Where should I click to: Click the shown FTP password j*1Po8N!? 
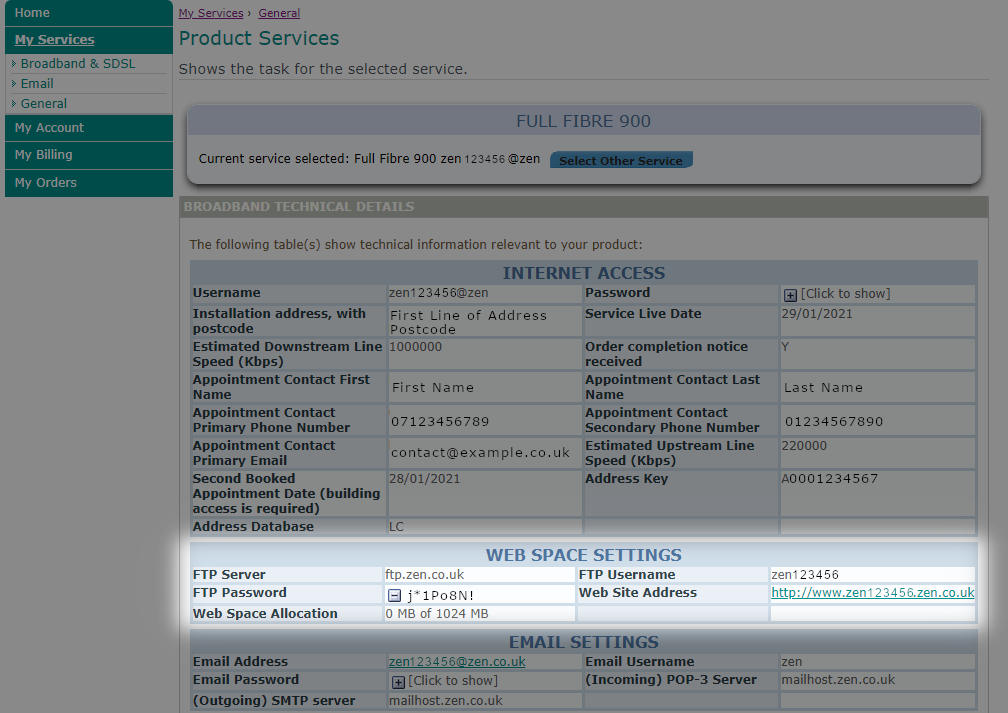[x=441, y=596]
